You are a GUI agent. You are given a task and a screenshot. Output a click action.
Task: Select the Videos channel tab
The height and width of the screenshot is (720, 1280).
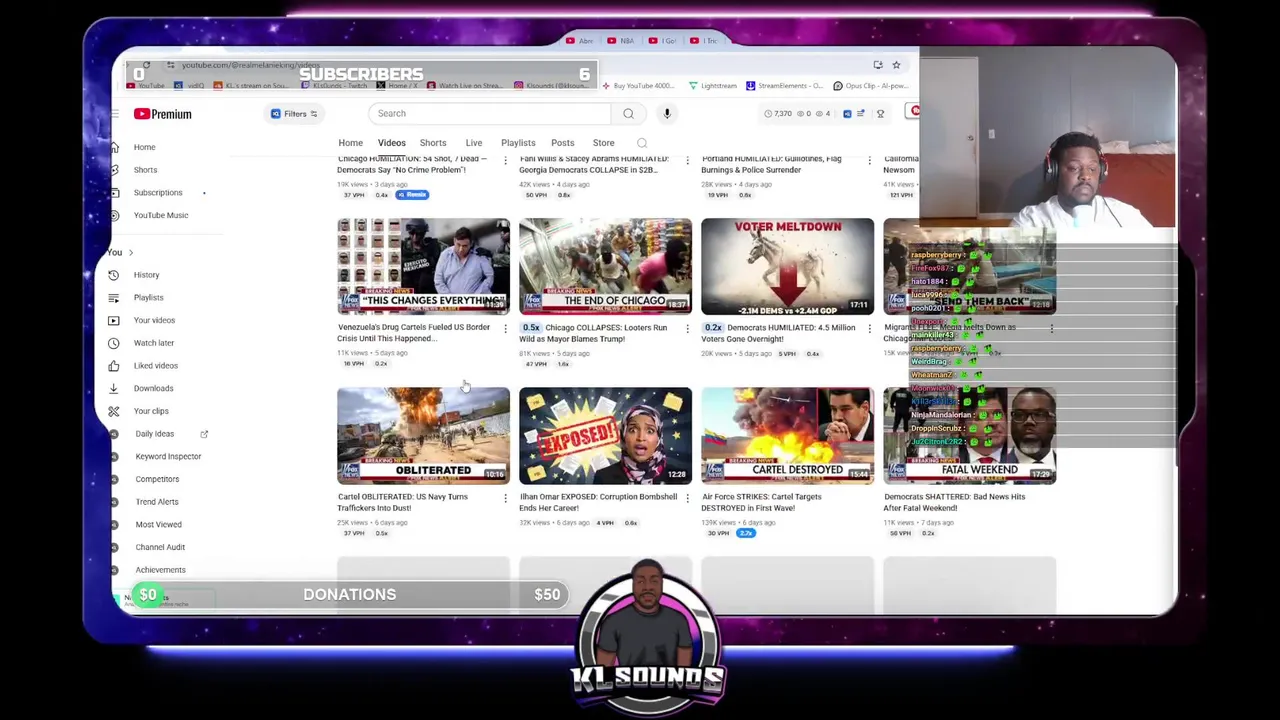tap(391, 143)
